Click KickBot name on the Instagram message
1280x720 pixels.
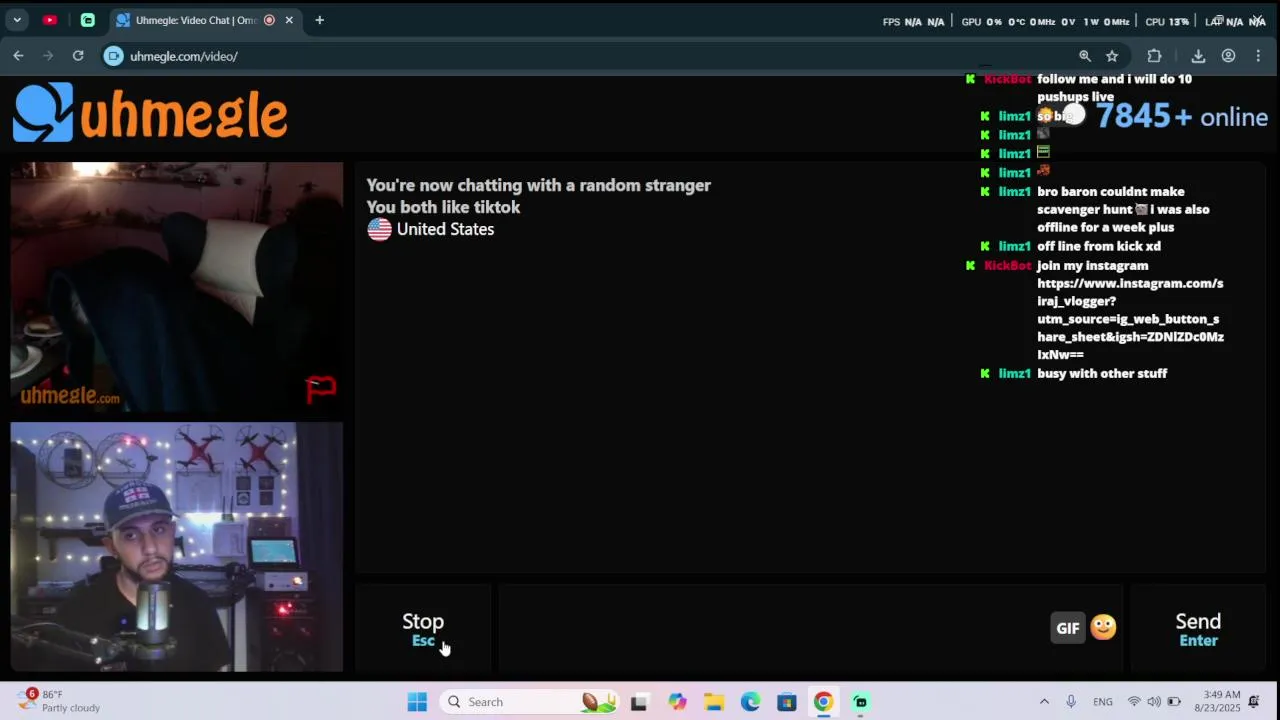click(1008, 266)
